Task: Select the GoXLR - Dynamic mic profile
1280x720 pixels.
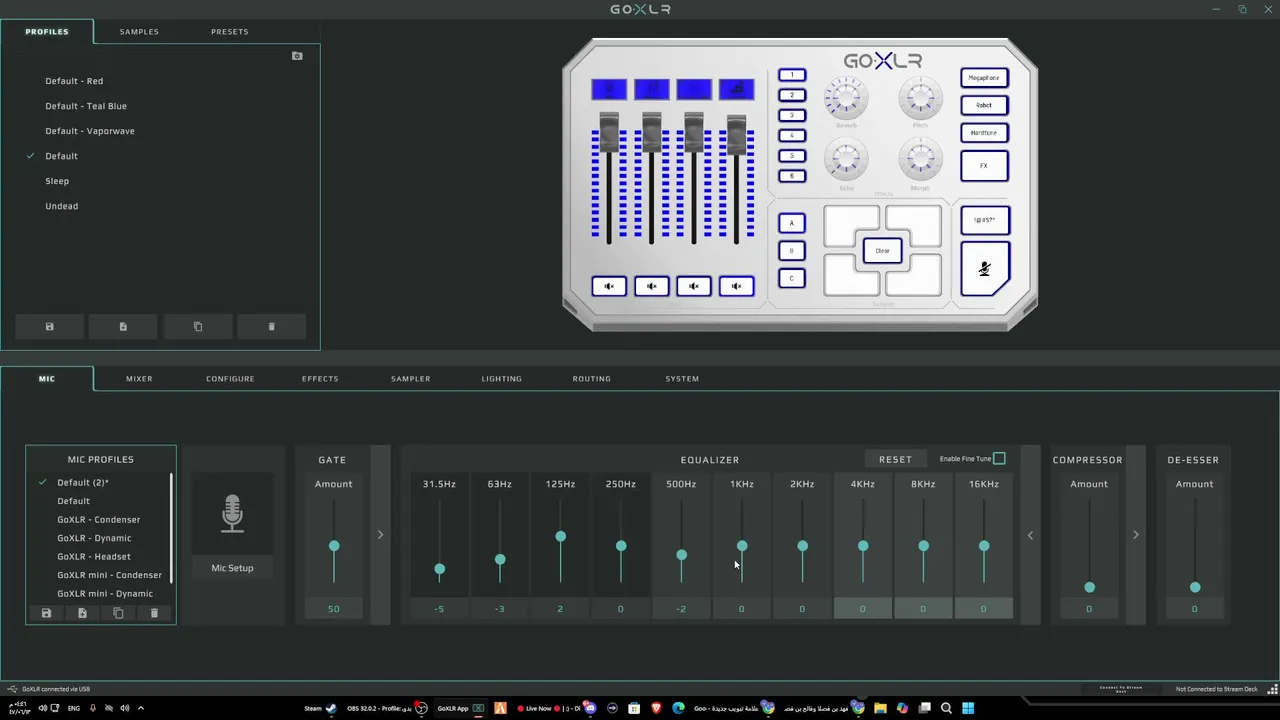Action: tap(94, 538)
